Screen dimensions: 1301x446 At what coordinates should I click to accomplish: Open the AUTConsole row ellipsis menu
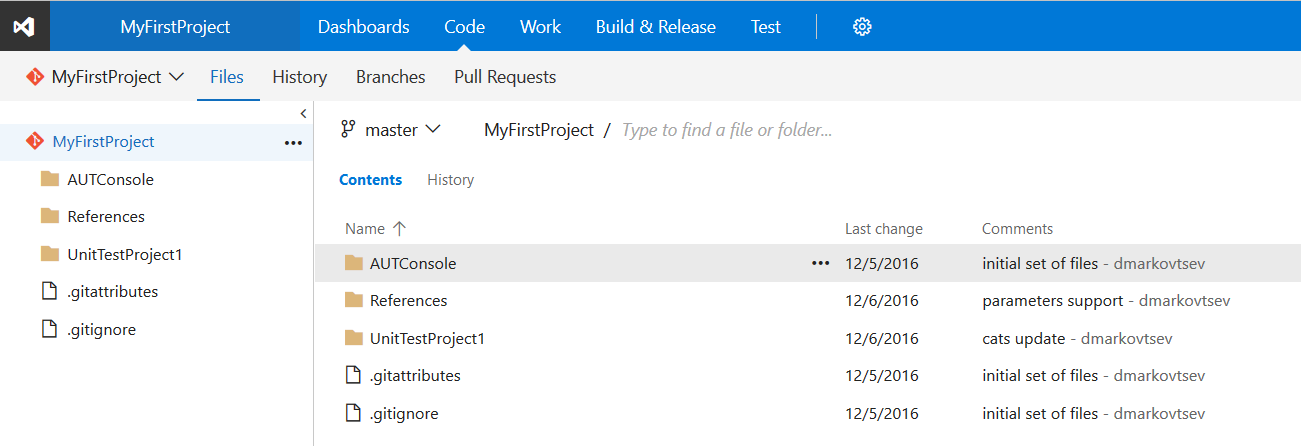(x=820, y=264)
